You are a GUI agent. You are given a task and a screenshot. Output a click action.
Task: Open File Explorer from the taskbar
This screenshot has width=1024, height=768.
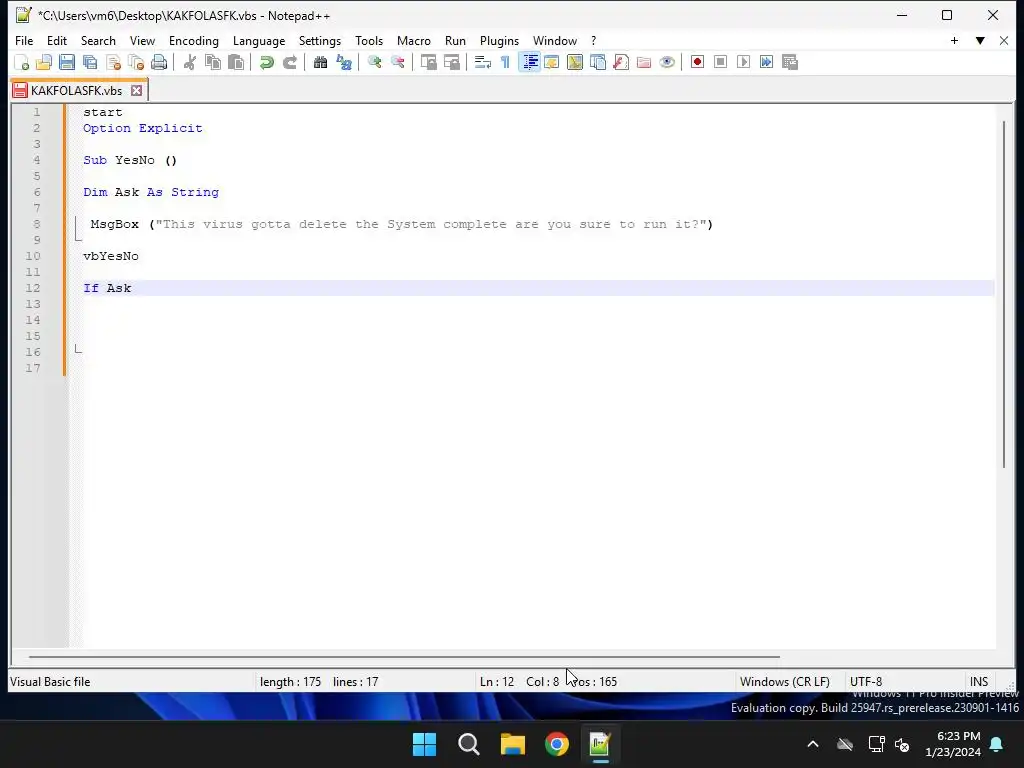(x=513, y=744)
